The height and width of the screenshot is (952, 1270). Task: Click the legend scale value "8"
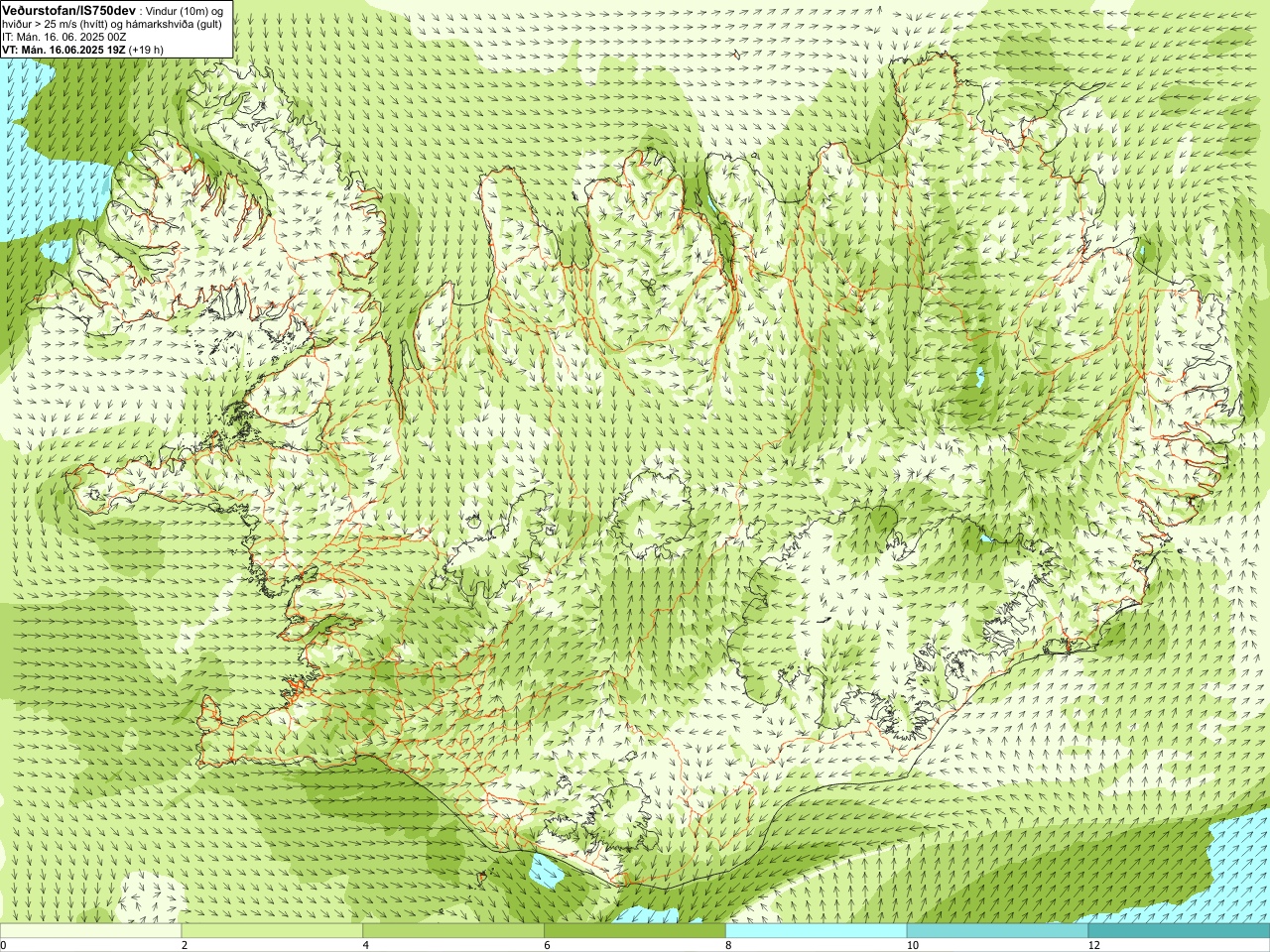tap(728, 946)
